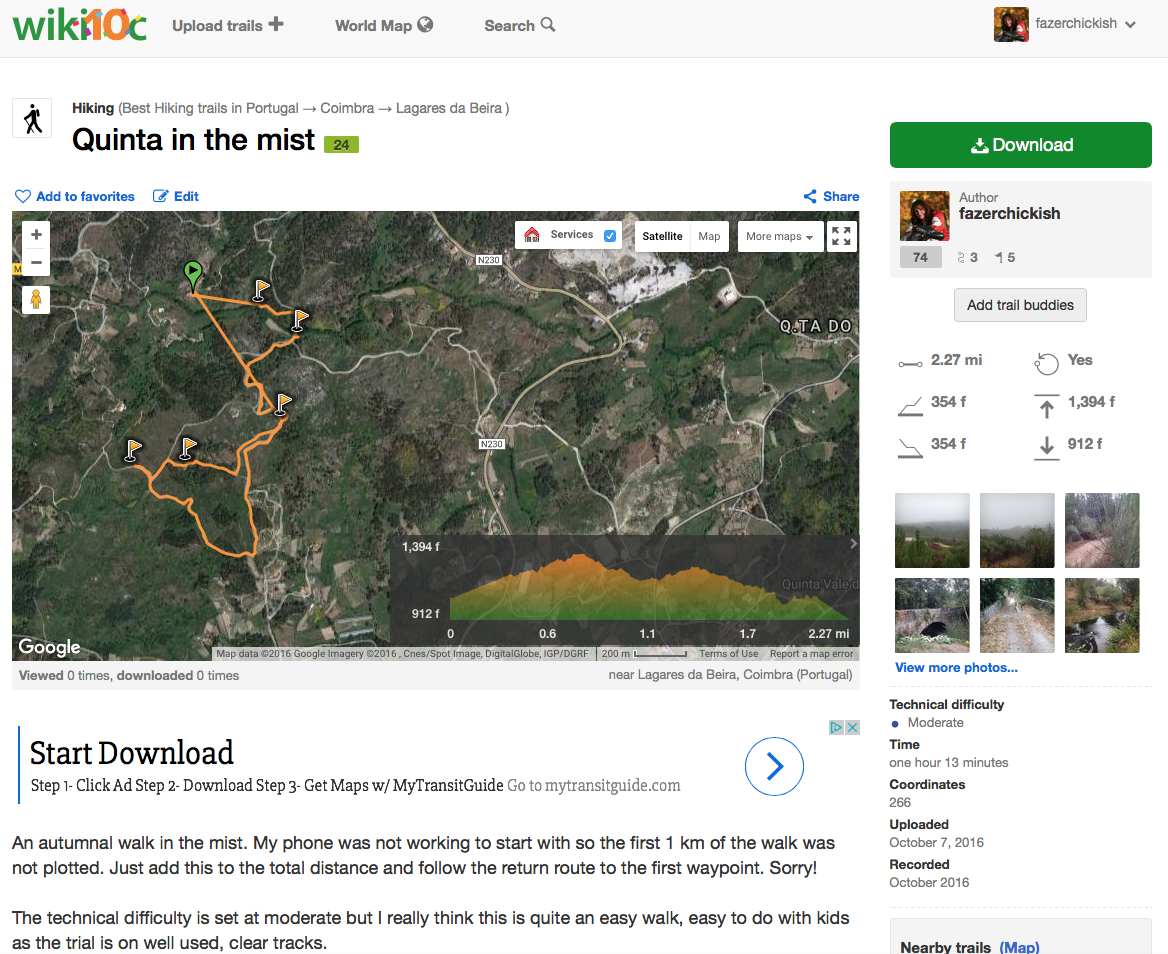The image size is (1168, 954).
Task: Toggle the Services checkbox on the map
Action: 610,235
